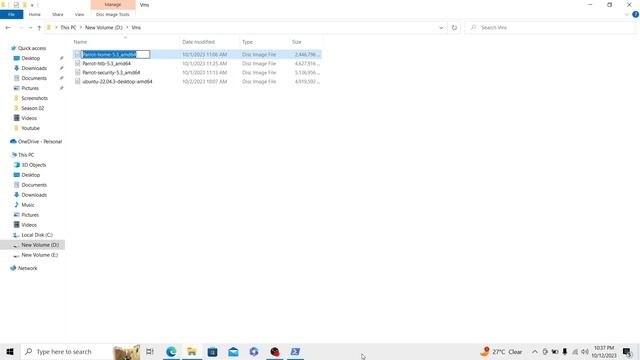This screenshot has height=360, width=640.
Task: Sort by Size column header
Action: pyautogui.click(x=297, y=42)
